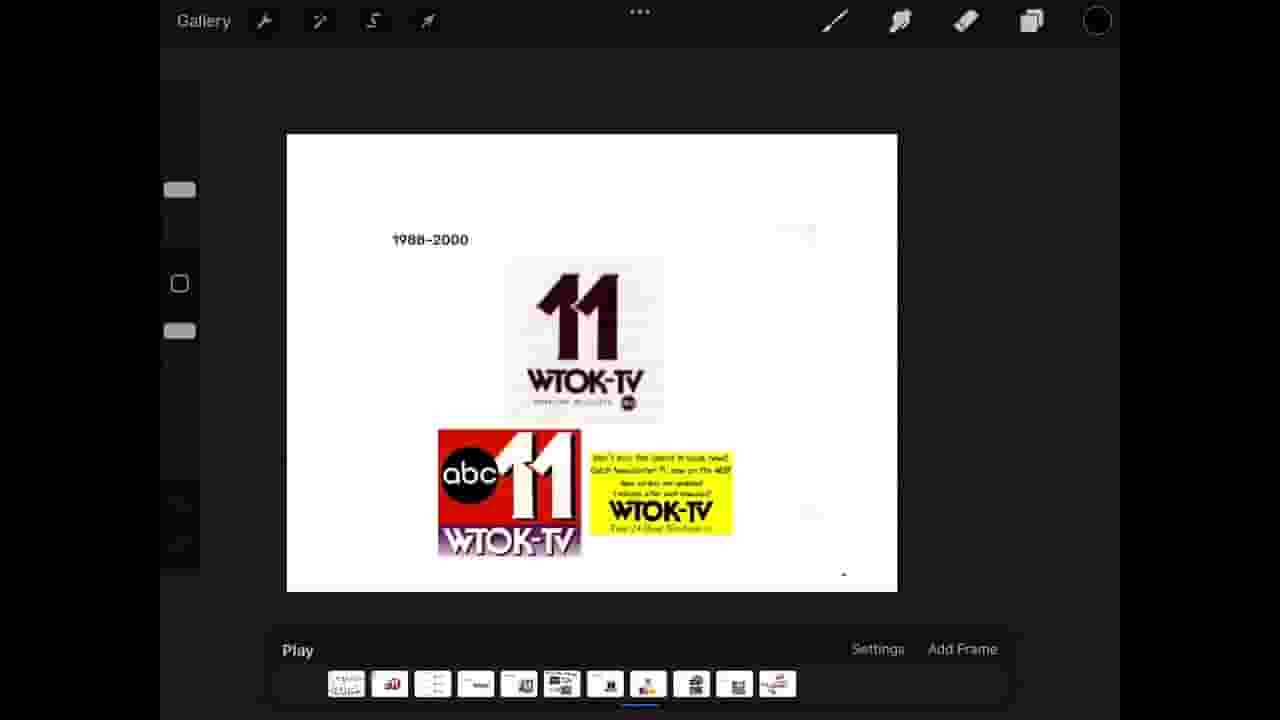Select the third frame thumbnail in the timeline
1280x720 pixels.
click(x=433, y=684)
